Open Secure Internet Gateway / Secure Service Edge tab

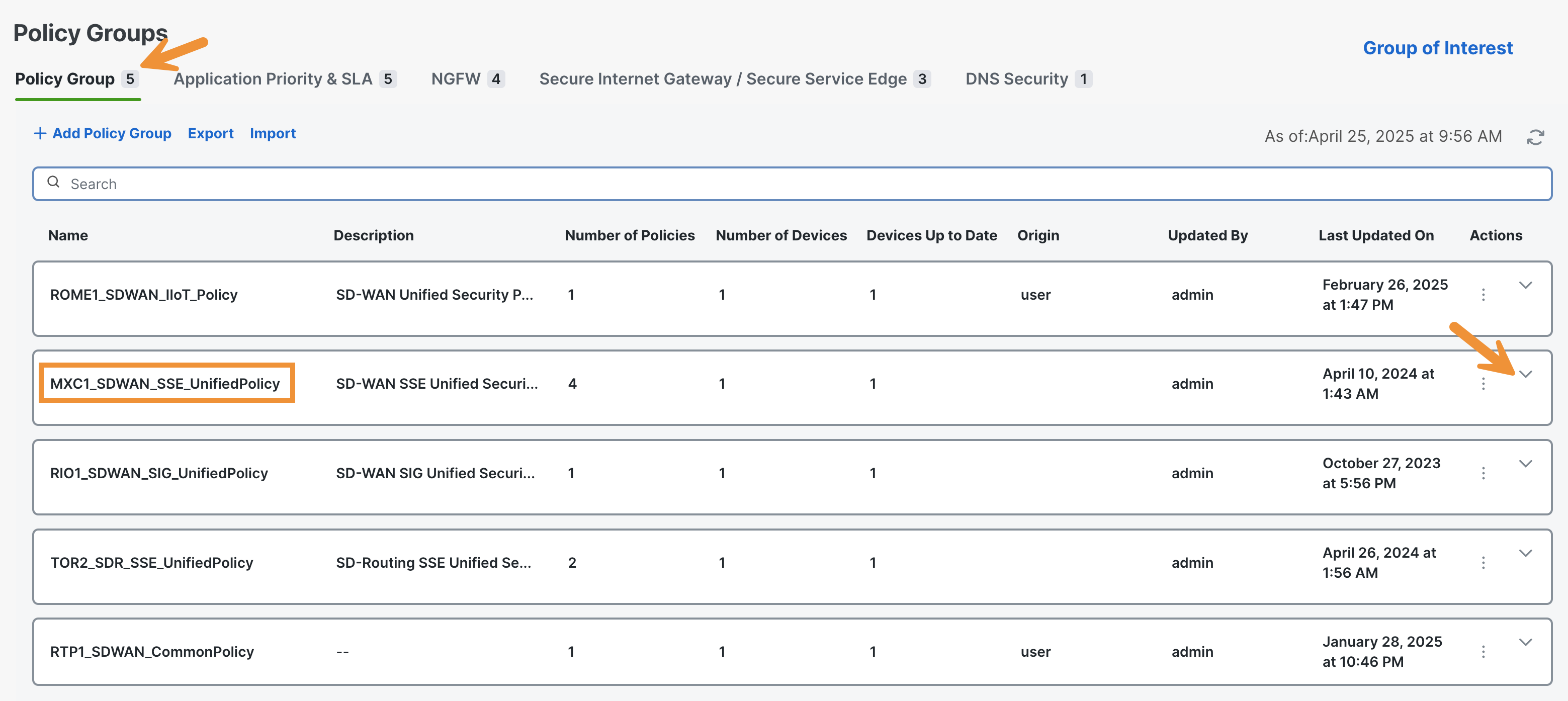[735, 79]
